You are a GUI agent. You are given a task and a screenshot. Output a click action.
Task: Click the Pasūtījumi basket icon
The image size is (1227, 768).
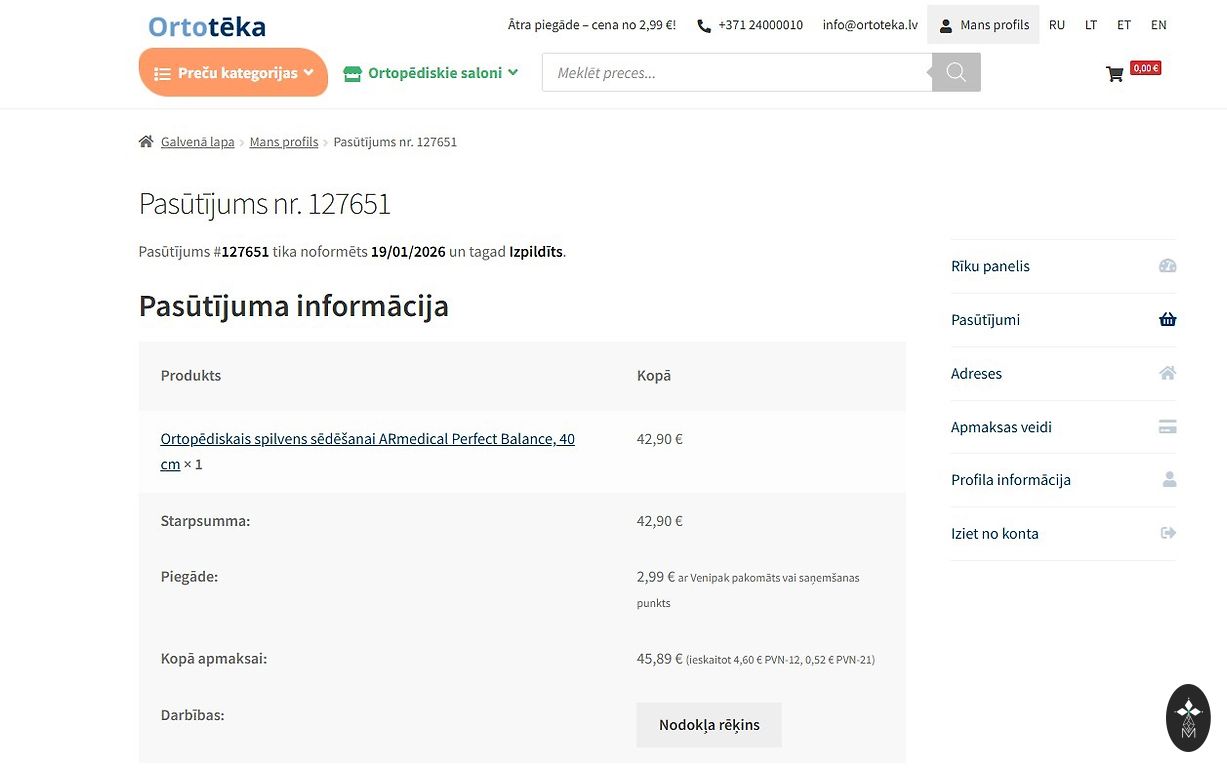tap(1167, 320)
